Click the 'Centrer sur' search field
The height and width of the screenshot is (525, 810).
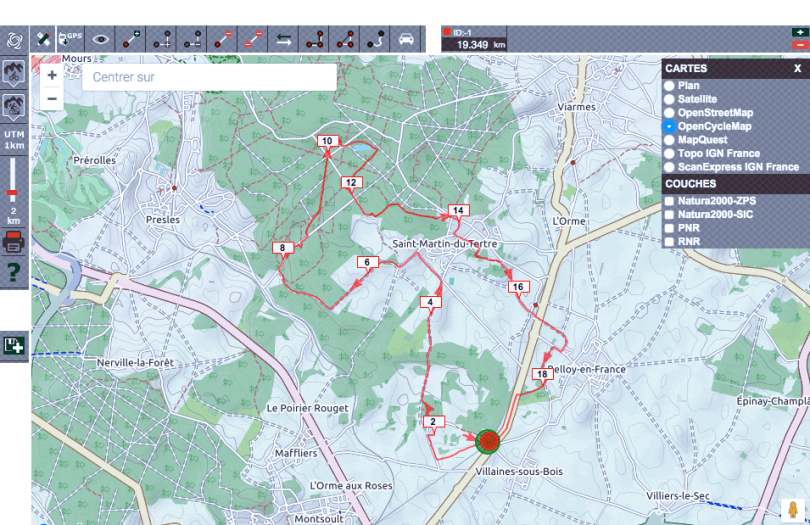(x=208, y=77)
